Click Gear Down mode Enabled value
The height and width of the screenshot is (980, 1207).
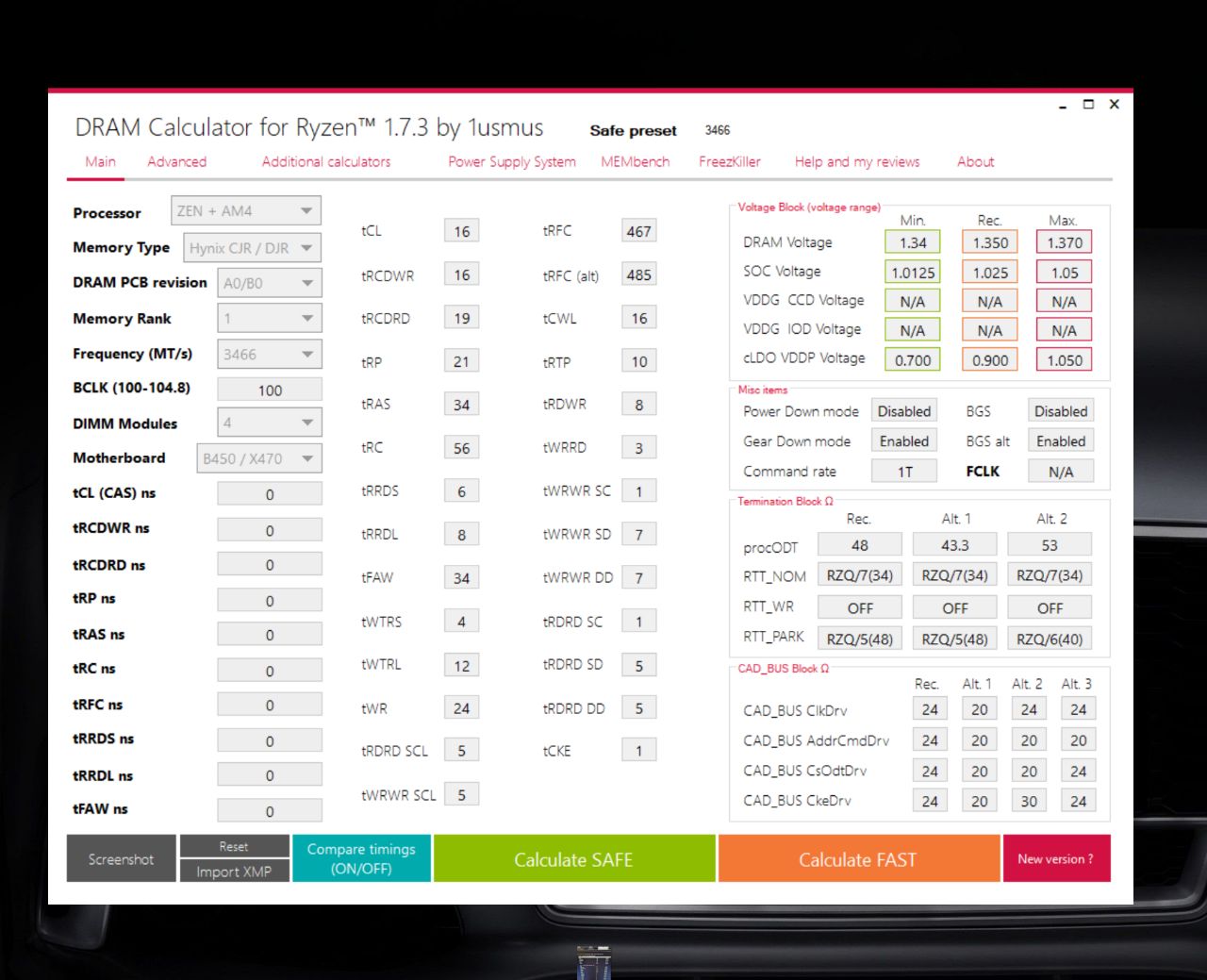tap(904, 440)
